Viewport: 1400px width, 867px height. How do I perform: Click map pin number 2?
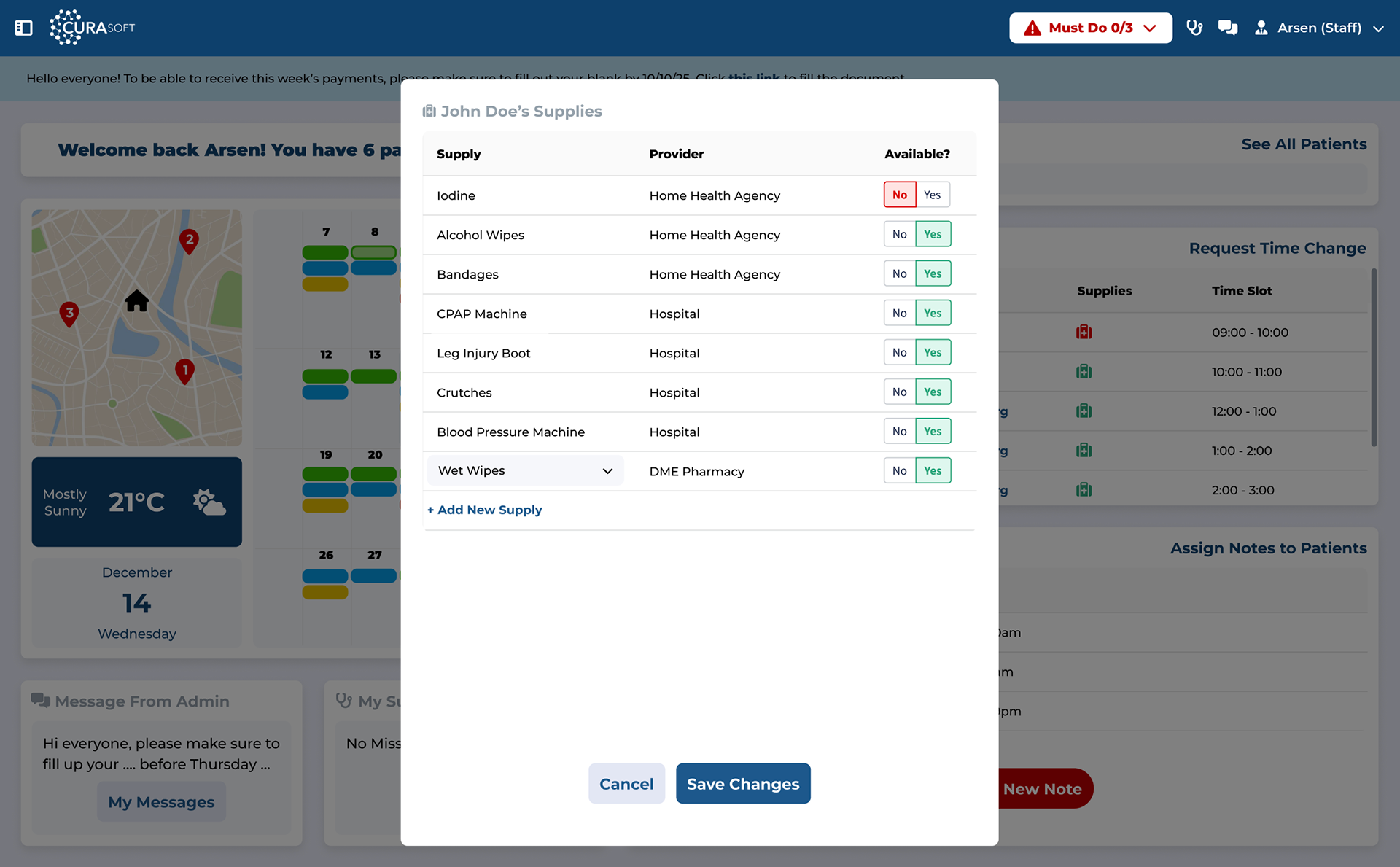[x=189, y=241]
